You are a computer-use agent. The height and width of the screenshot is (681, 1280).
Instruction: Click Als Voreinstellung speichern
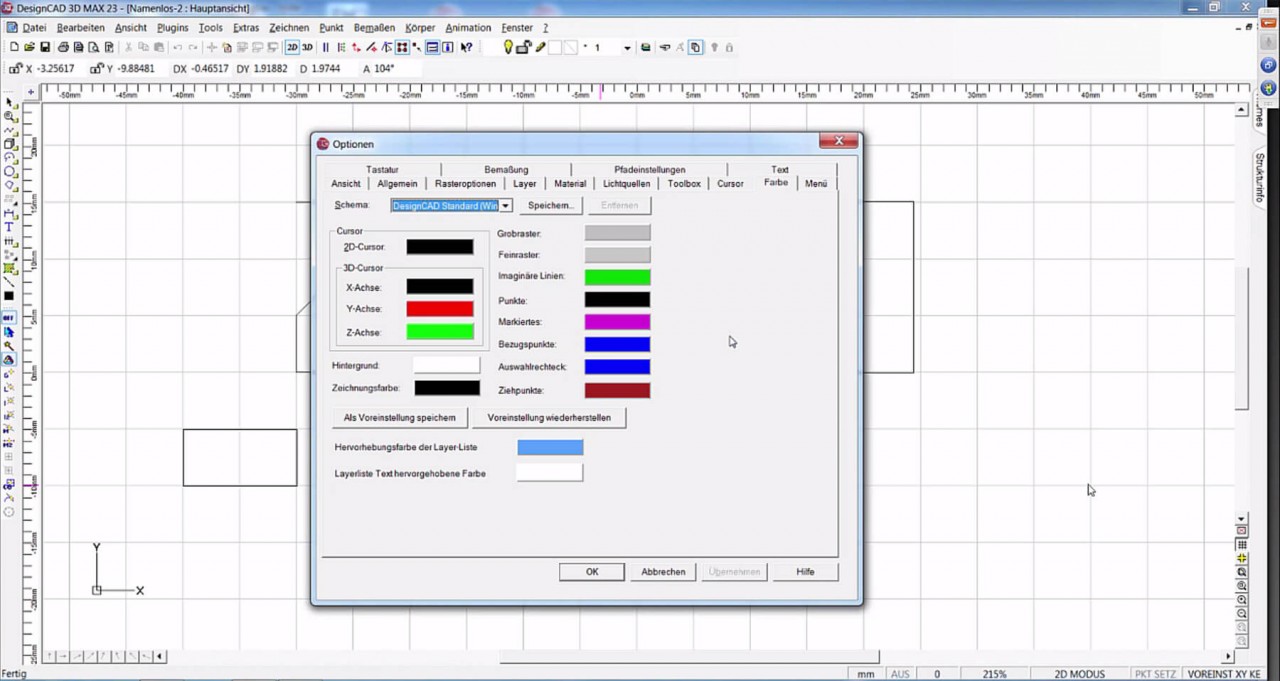click(x=399, y=417)
